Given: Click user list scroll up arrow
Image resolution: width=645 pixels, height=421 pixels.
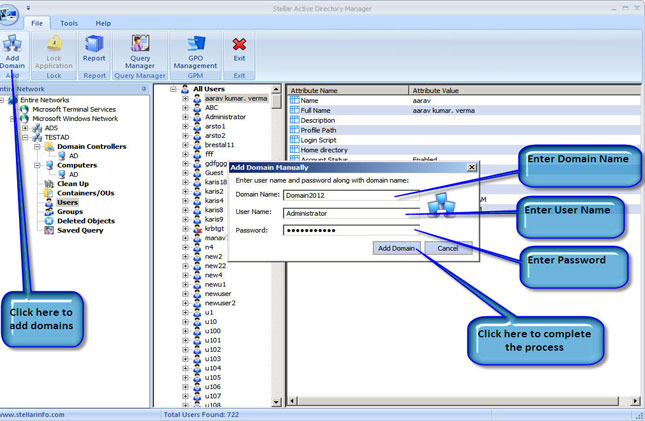Looking at the screenshot, I should coord(276,89).
